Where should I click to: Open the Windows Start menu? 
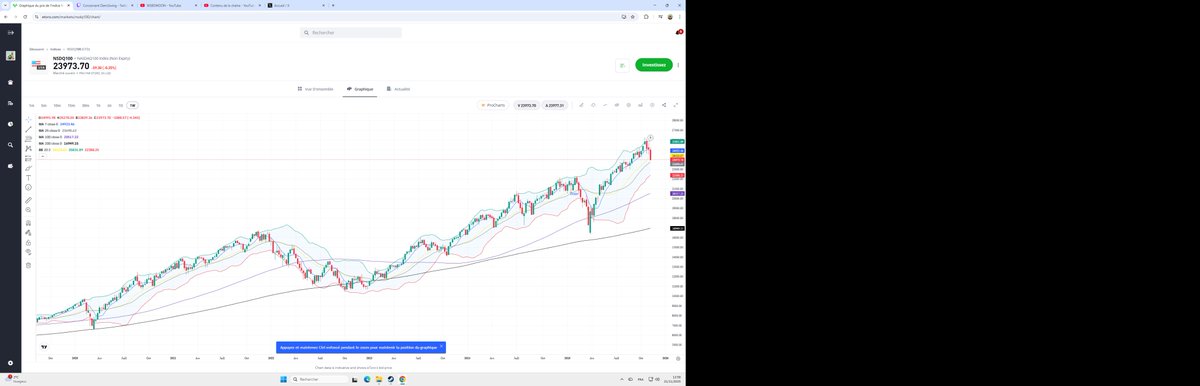283,379
